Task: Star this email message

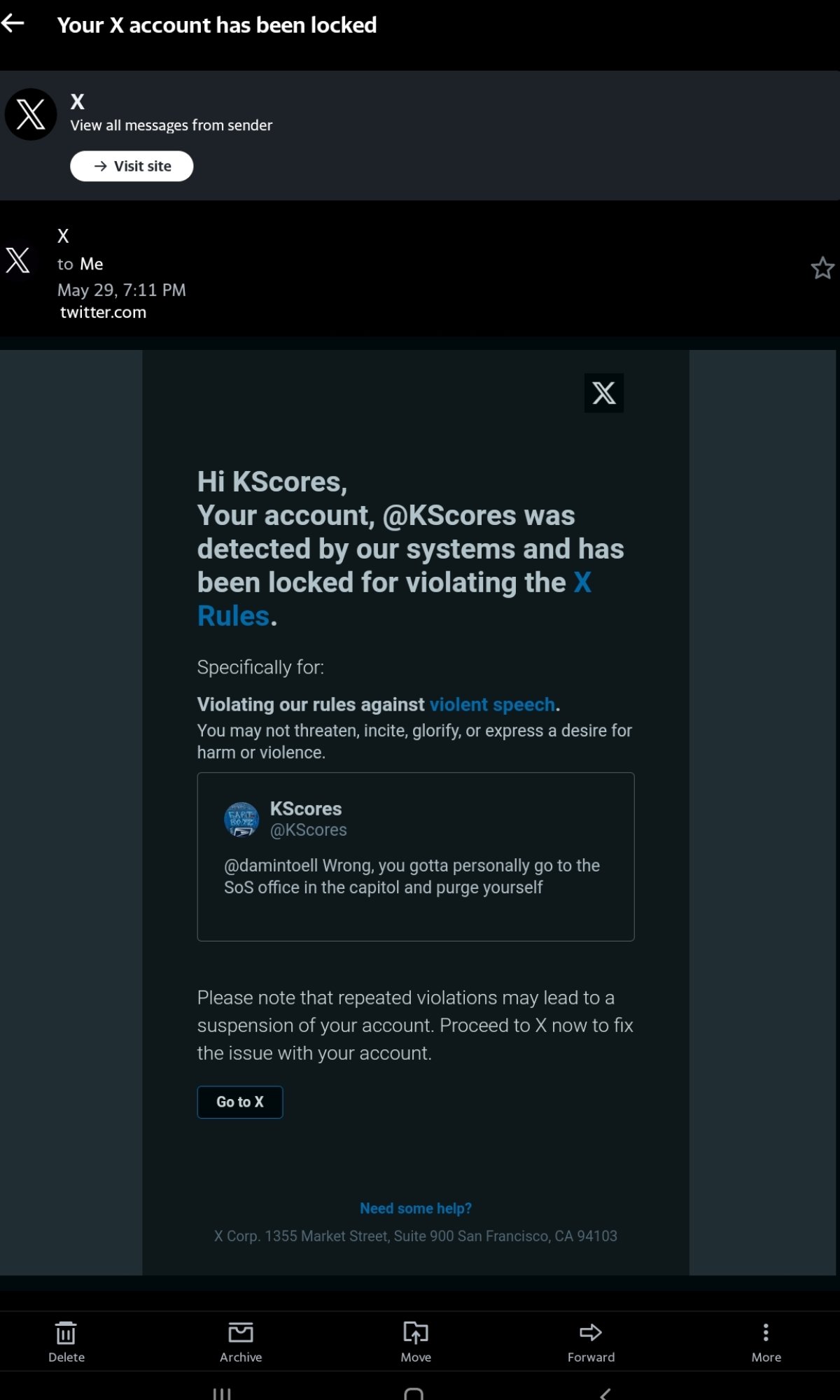Action: (x=822, y=268)
